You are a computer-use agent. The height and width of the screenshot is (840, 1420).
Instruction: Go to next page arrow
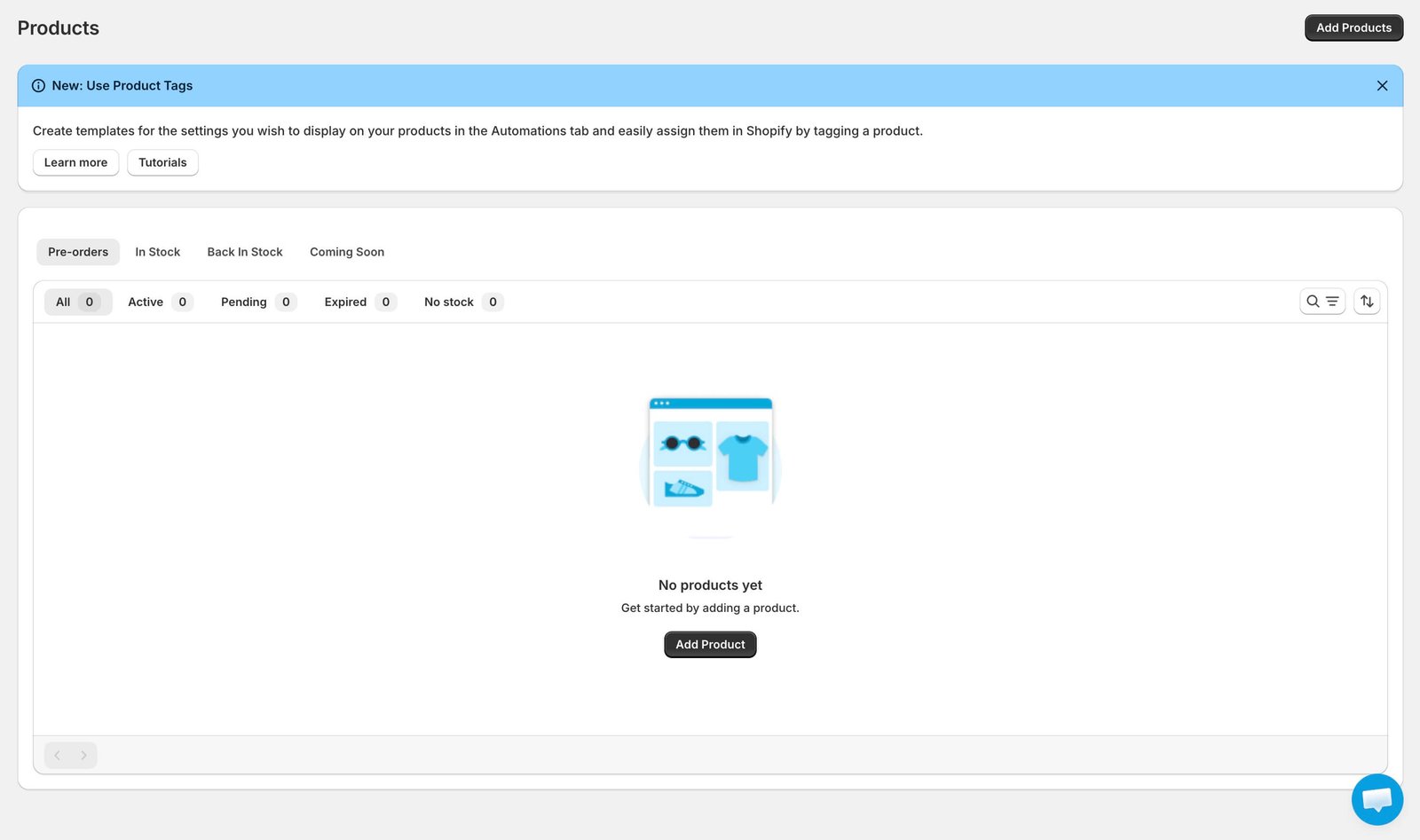[x=83, y=756]
